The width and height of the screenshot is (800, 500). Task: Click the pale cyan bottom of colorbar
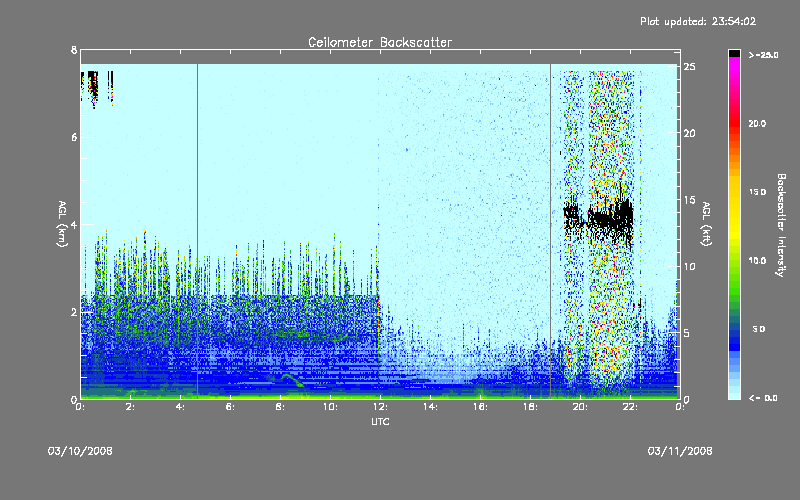734,394
